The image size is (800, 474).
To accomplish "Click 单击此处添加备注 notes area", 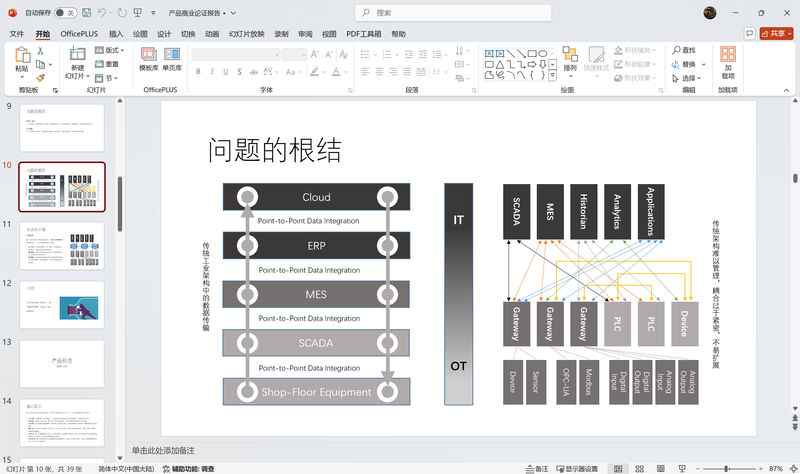I will coord(163,451).
